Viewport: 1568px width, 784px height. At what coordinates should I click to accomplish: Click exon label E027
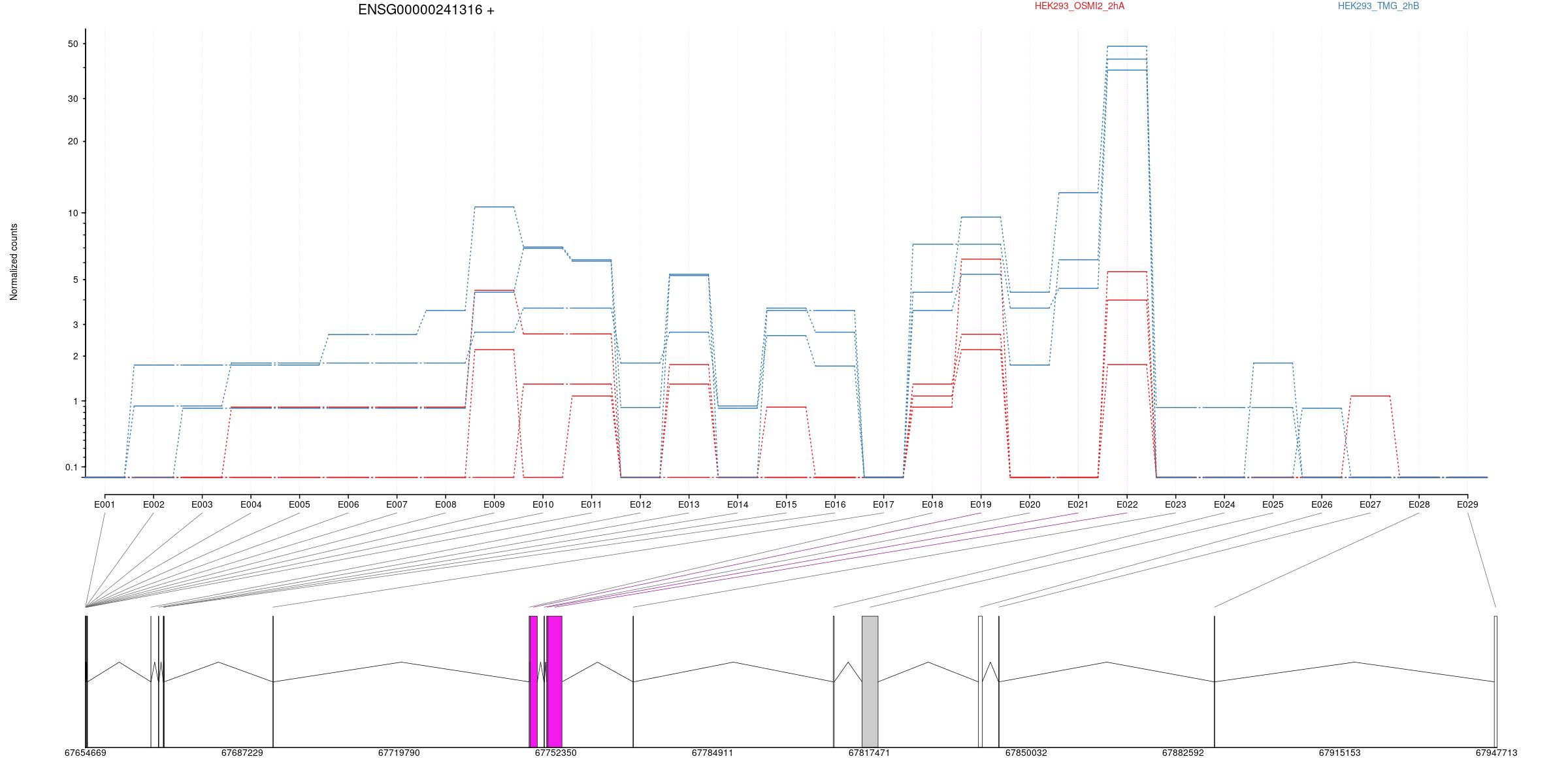click(1370, 504)
